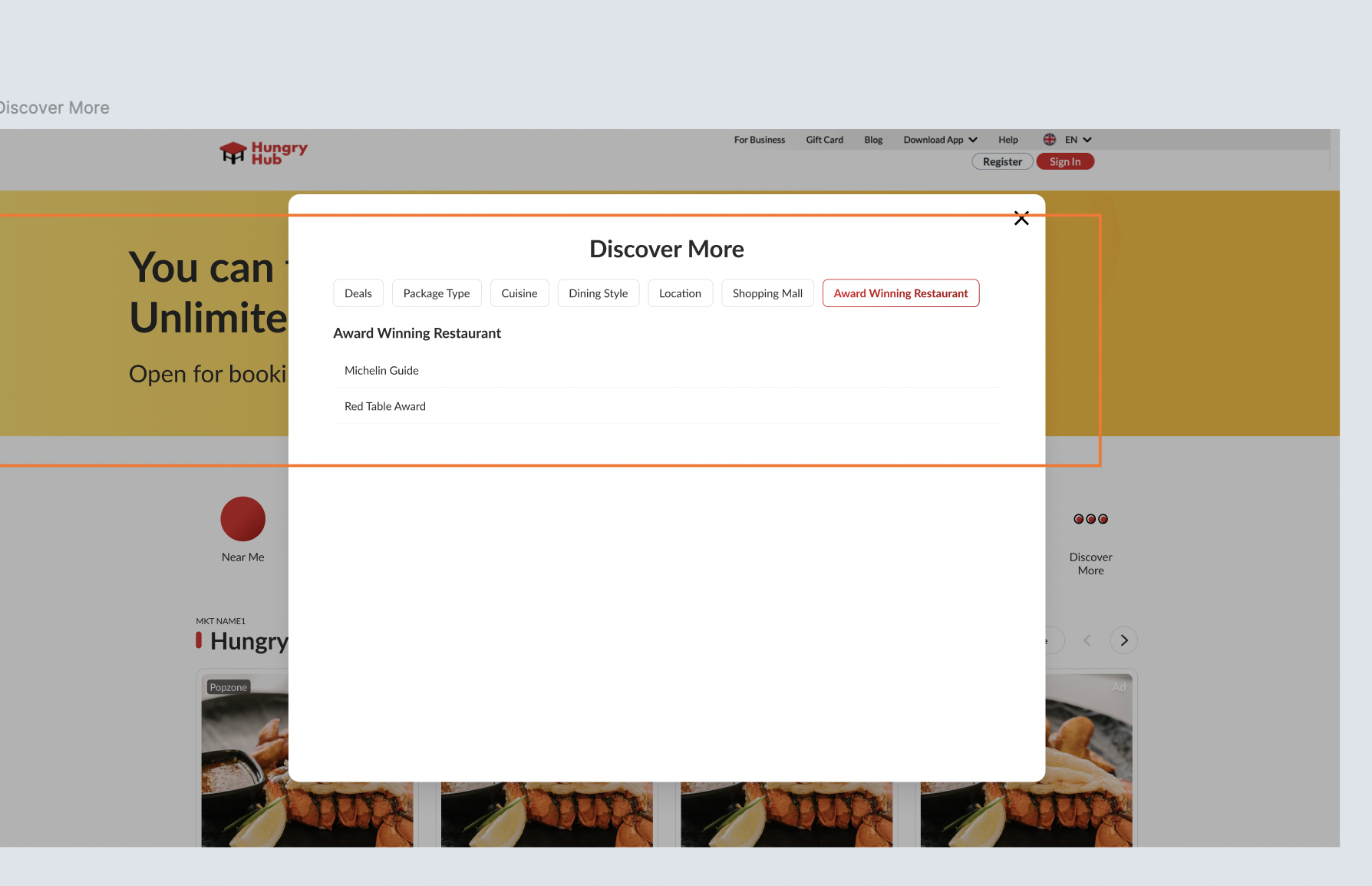The image size is (1372, 886).
Task: Close the Discover More modal
Action: [x=1021, y=219]
